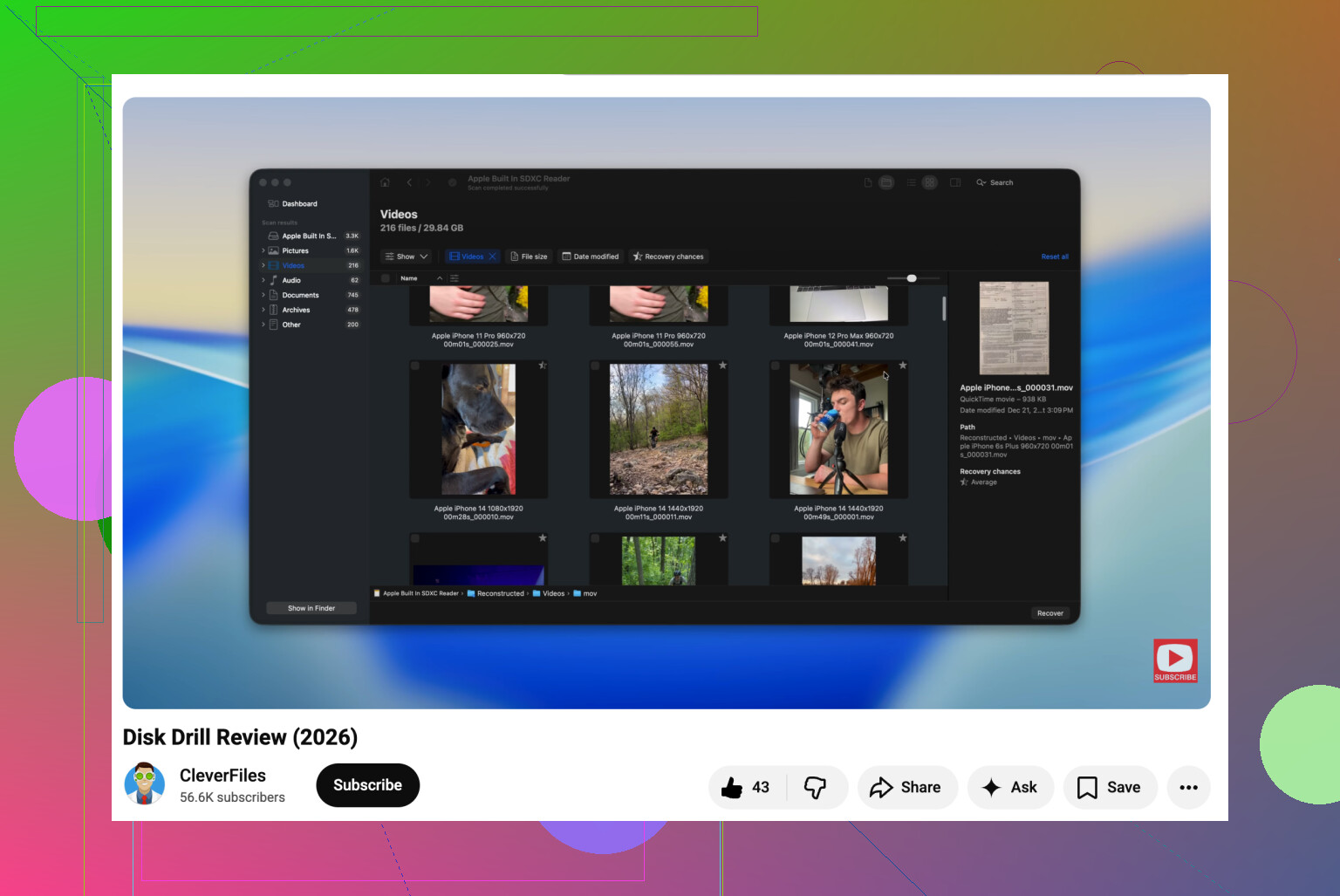Expand the Videos tree arrow
1340x896 pixels.
pos(263,265)
